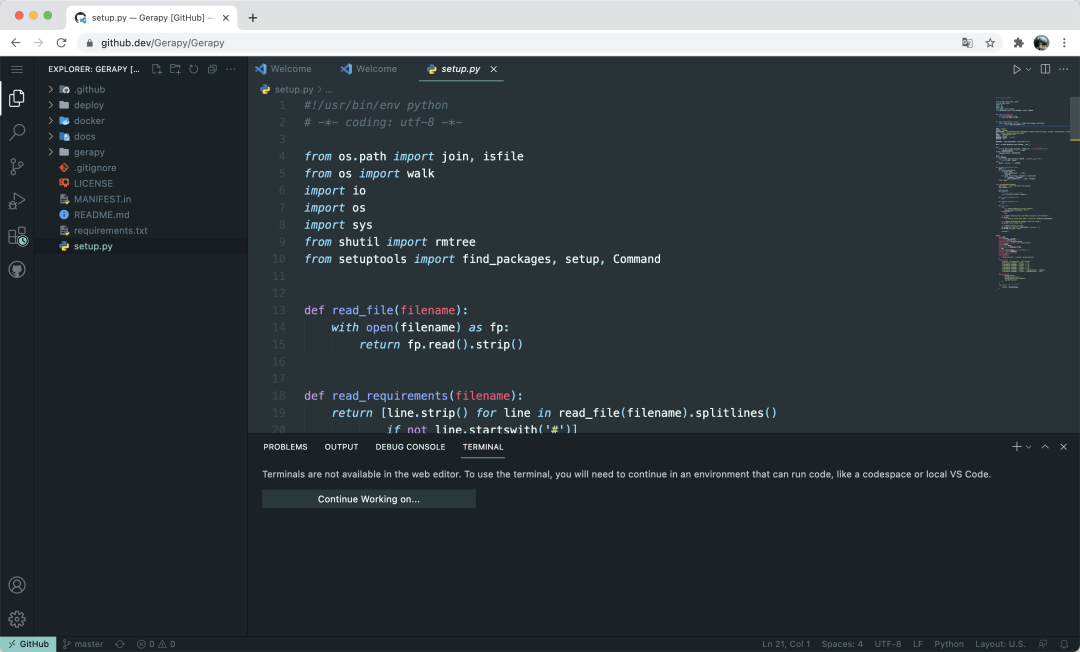
Task: Open requirements.txt from the Explorer
Action: (110, 230)
